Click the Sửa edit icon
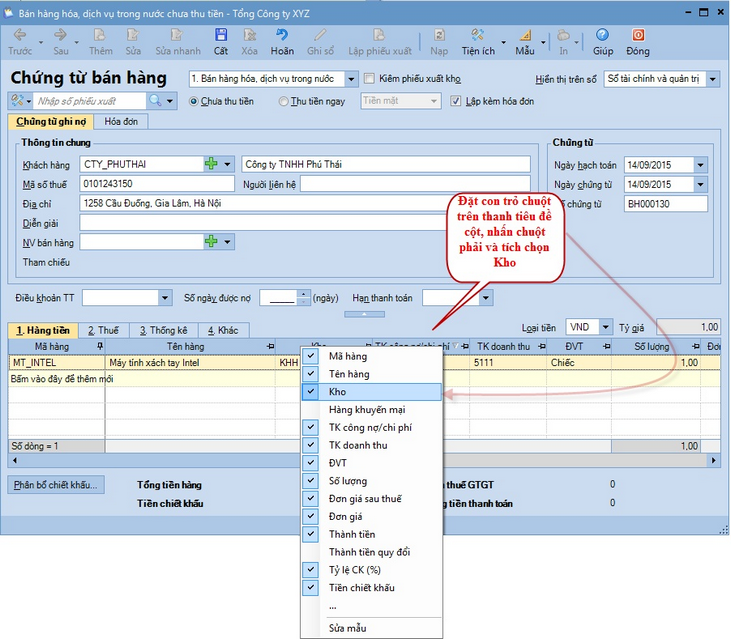The image size is (731, 639). [x=133, y=35]
